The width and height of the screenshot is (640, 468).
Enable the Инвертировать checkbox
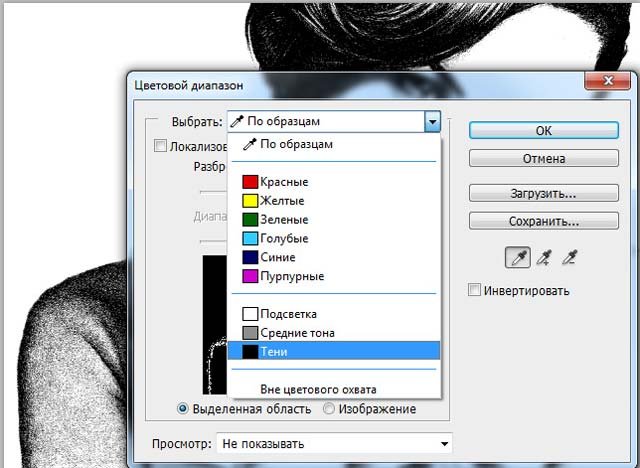click(x=475, y=290)
